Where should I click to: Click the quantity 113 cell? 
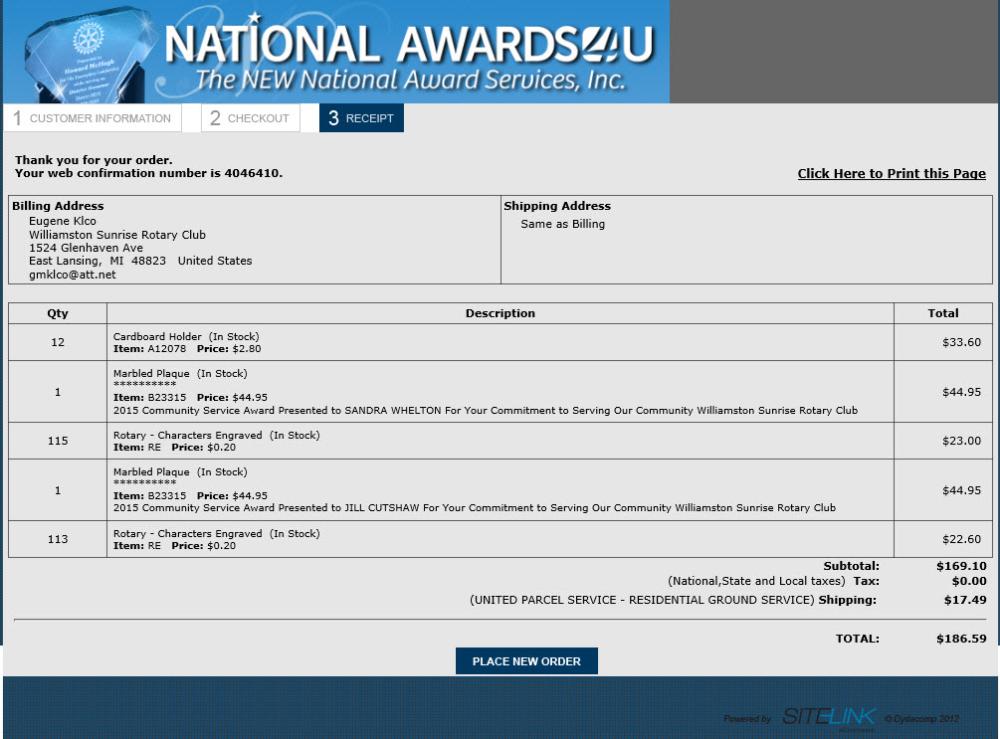coord(57,539)
